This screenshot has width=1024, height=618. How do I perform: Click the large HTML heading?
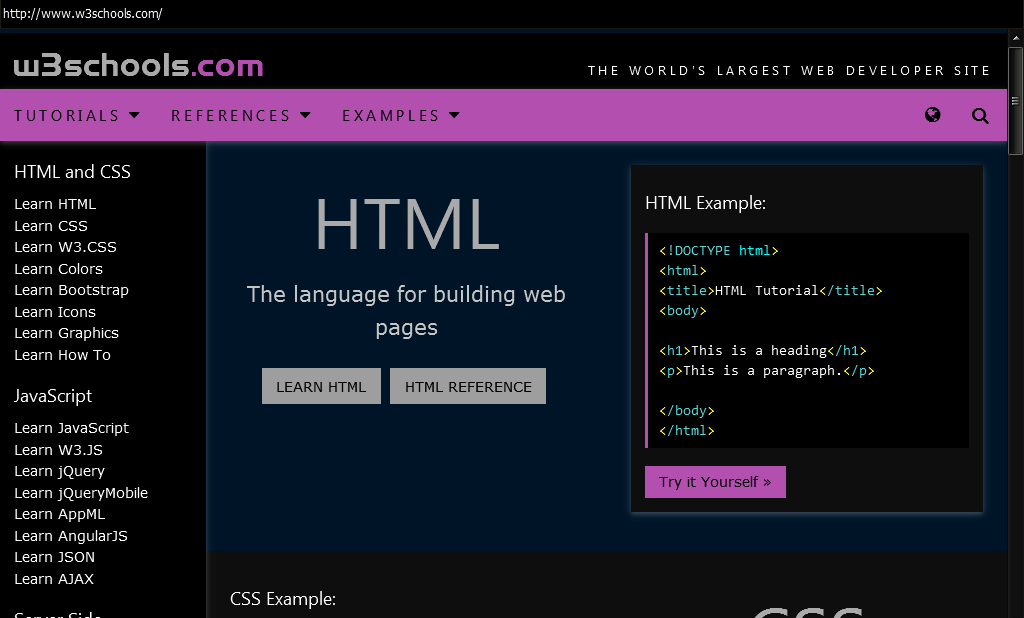coord(407,224)
